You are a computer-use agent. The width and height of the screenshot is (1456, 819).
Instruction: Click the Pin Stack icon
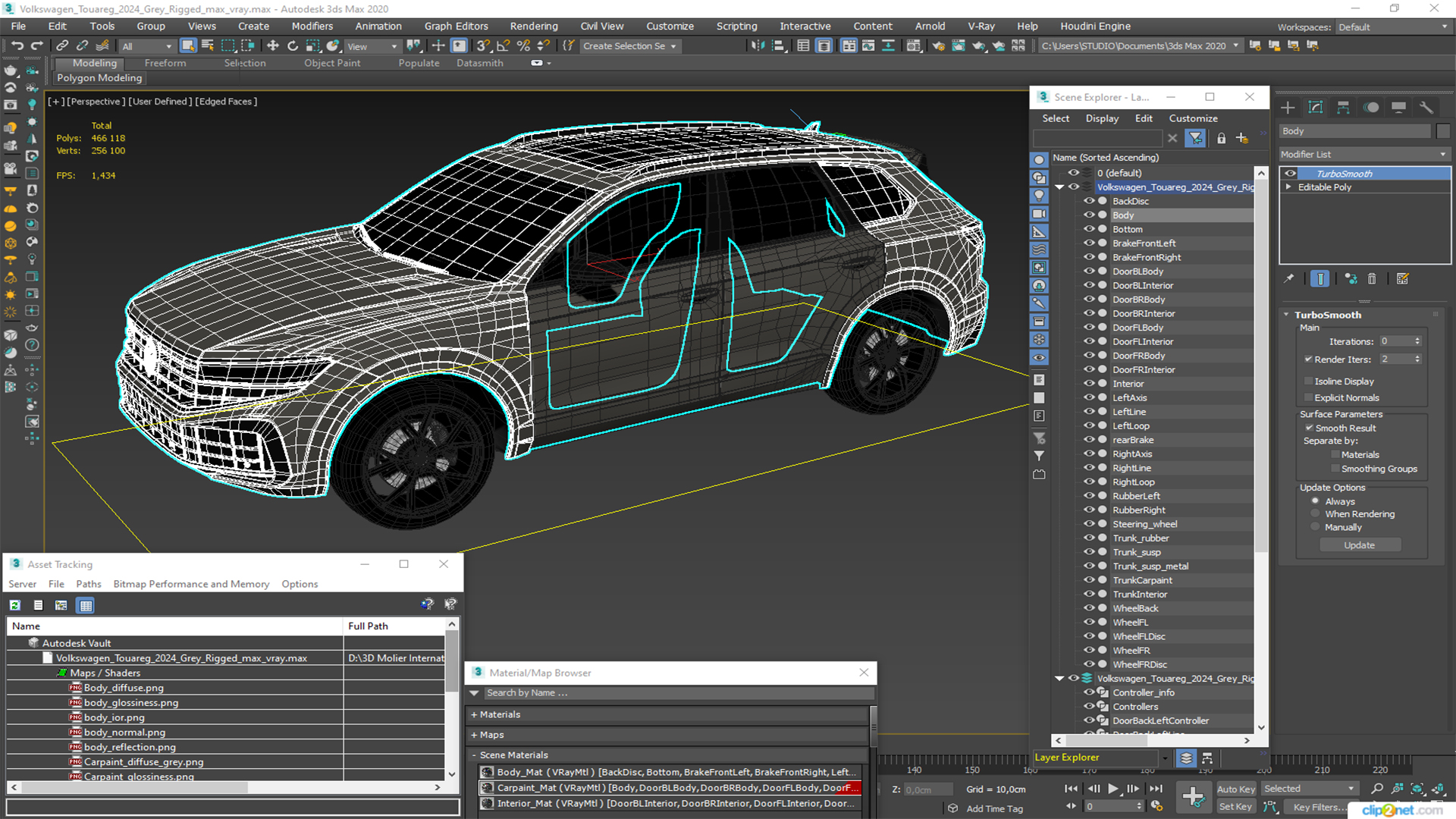coord(1289,279)
